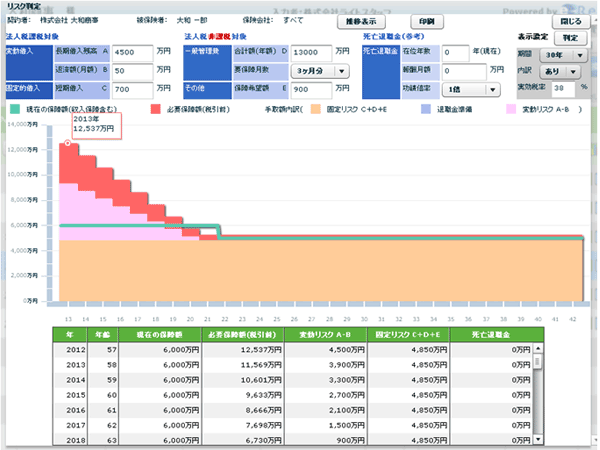Select the 9,633万円 table cell
This screenshot has height=450, width=600.
pos(243,395)
